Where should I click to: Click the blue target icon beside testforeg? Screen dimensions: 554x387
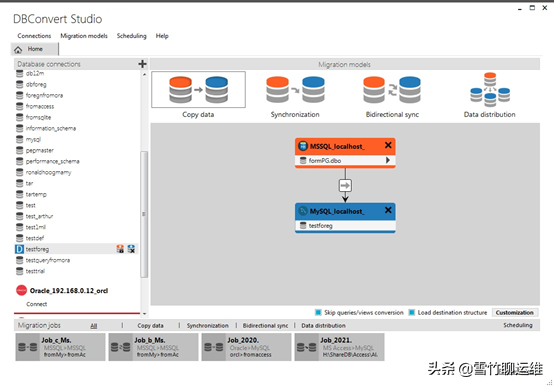pos(131,249)
